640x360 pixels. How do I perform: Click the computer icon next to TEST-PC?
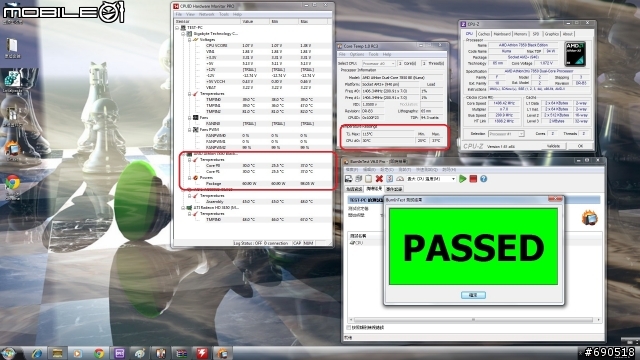click(183, 27)
